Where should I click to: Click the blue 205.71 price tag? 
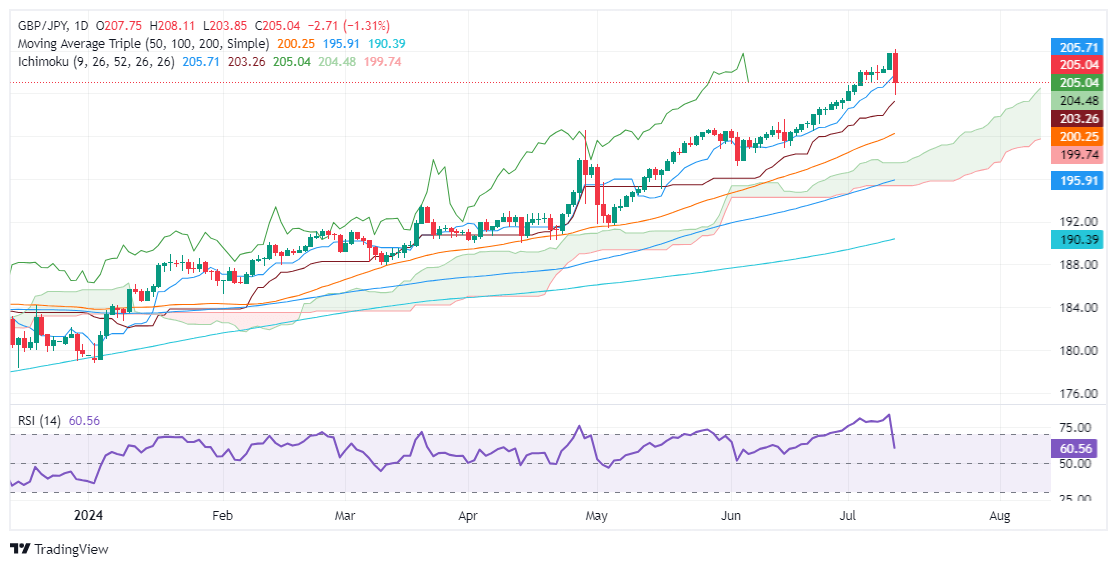pos(1079,47)
